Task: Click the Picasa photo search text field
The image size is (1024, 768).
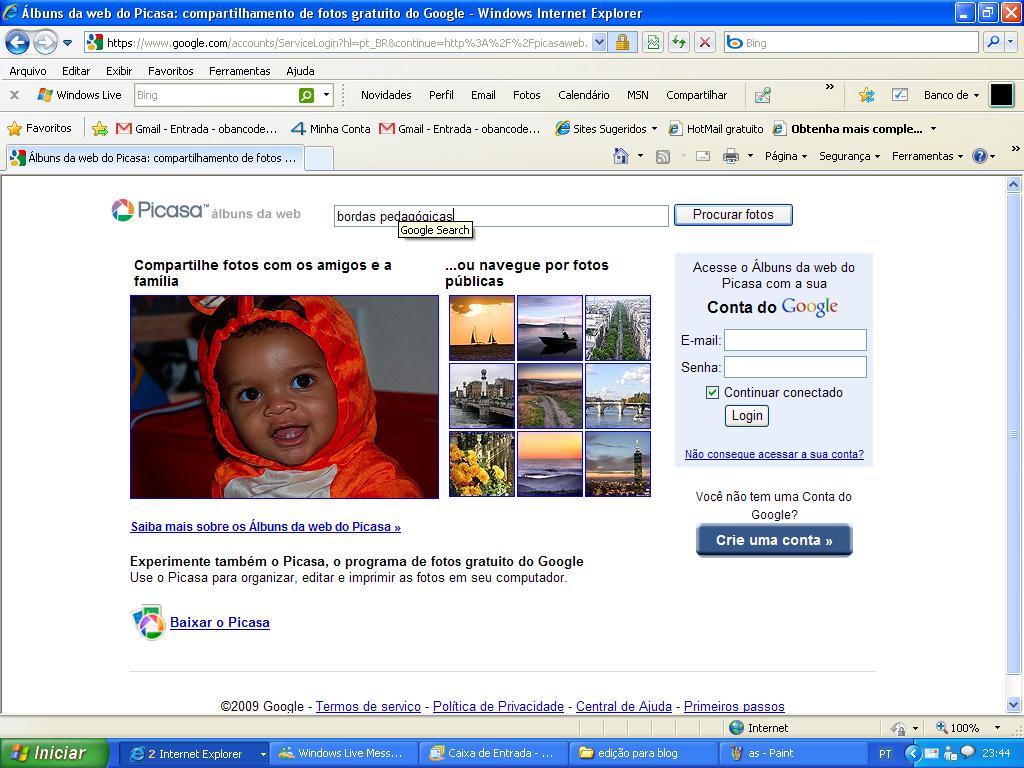Action: coord(501,216)
